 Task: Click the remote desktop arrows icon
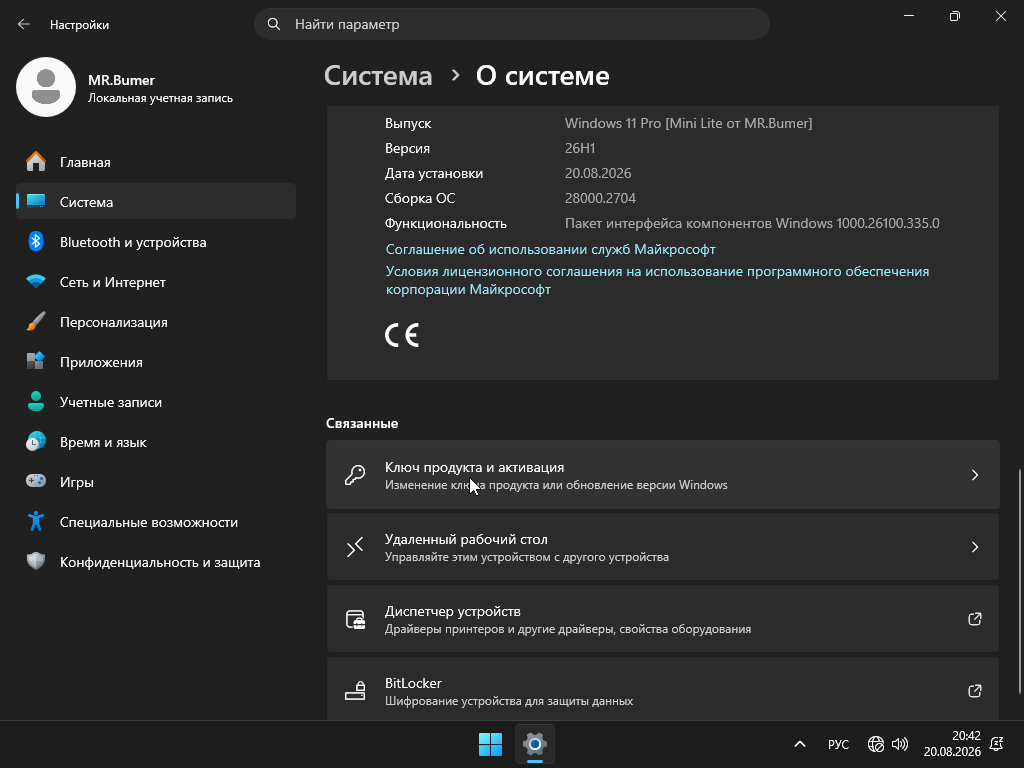355,547
